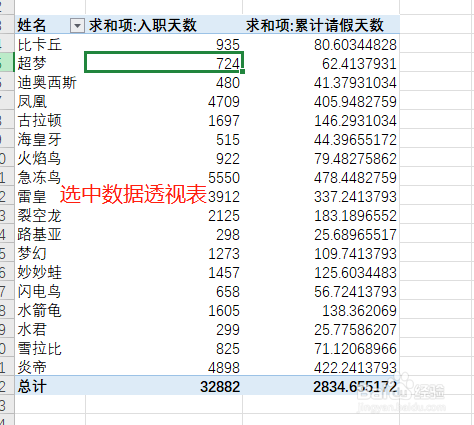Select the cell with value 25.77586207

[x=321, y=329]
